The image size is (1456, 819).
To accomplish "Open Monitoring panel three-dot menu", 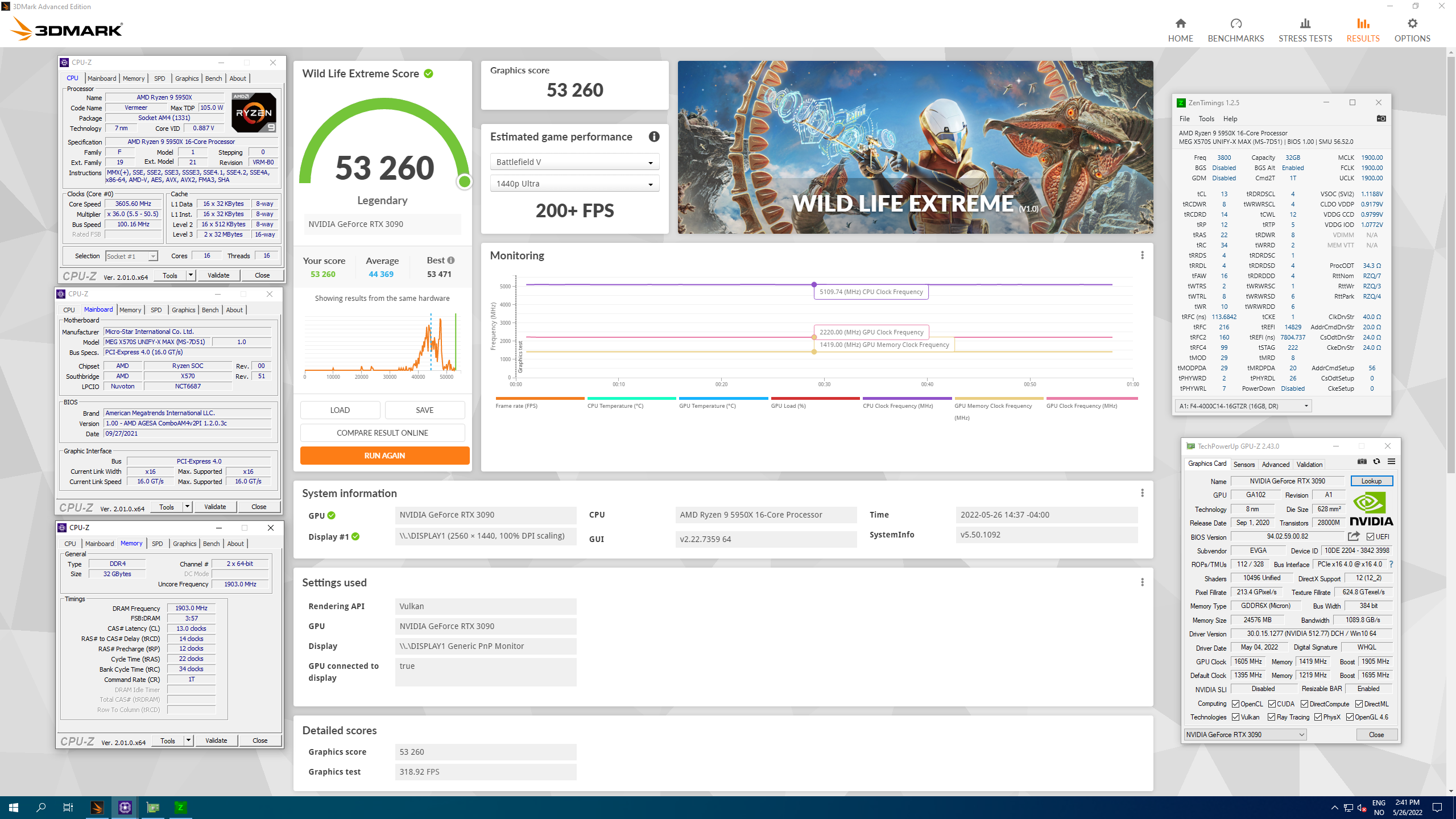I will pyautogui.click(x=1142, y=255).
